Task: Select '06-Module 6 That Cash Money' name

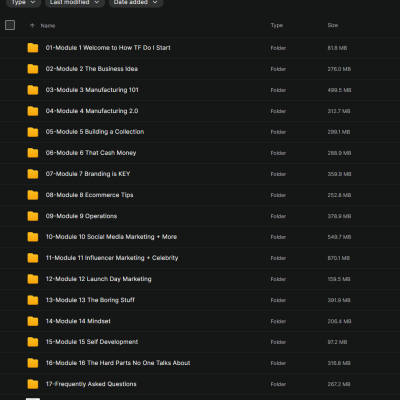Action: tap(91, 153)
